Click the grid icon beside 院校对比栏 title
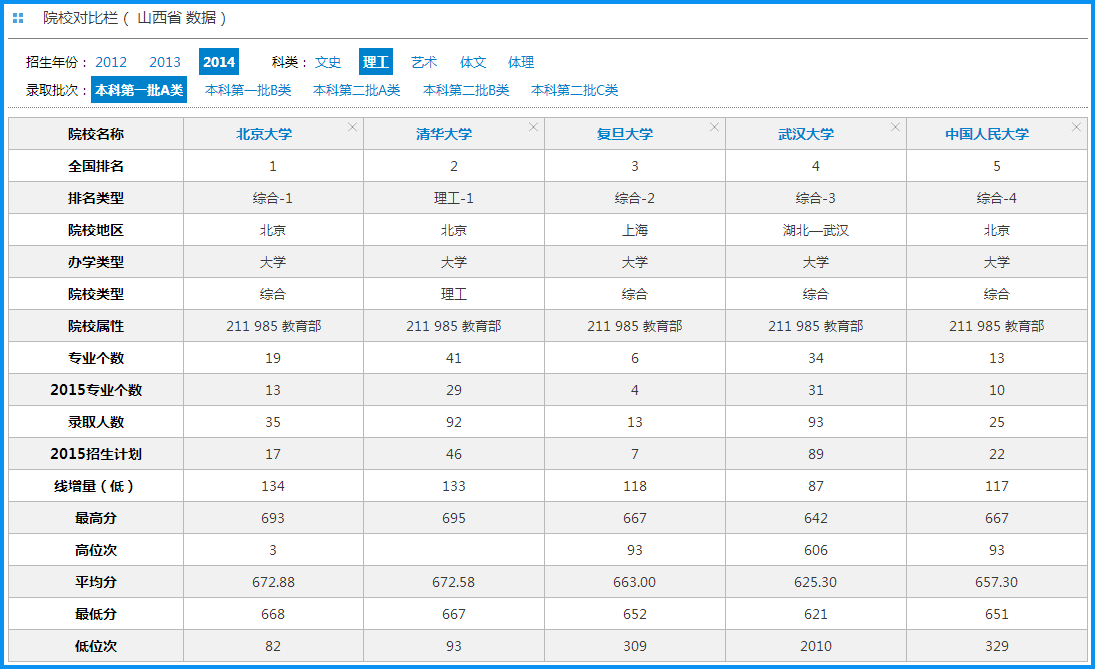The width and height of the screenshot is (1095, 669). coord(18,18)
